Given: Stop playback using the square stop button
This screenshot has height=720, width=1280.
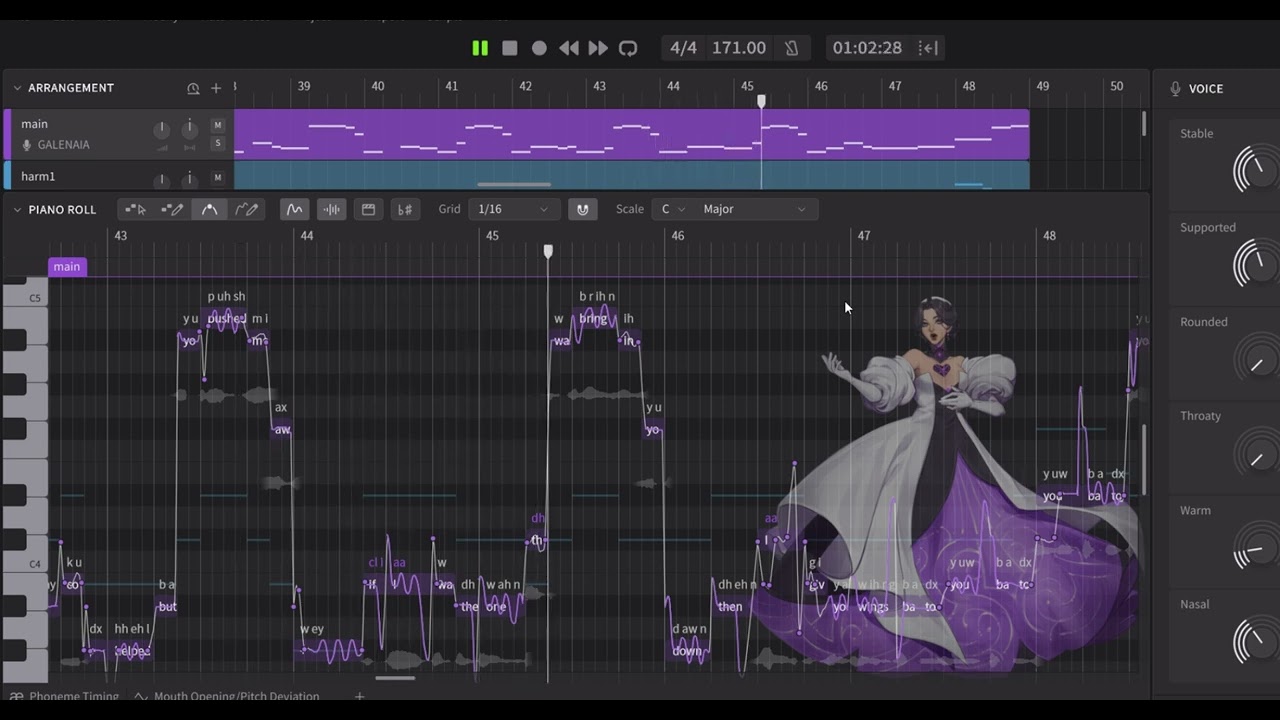Looking at the screenshot, I should (510, 48).
